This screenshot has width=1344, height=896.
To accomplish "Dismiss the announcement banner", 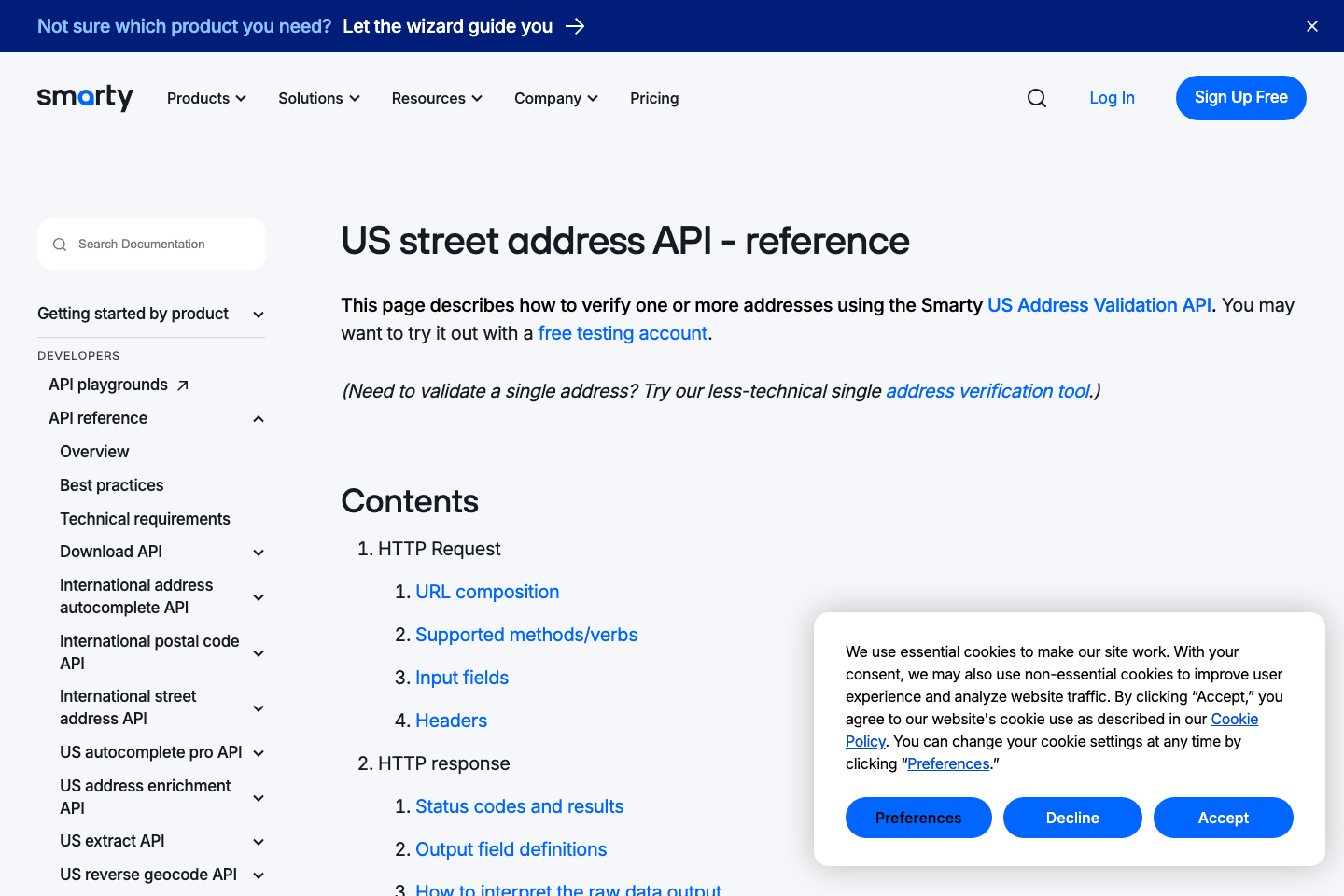I will 1311,26.
